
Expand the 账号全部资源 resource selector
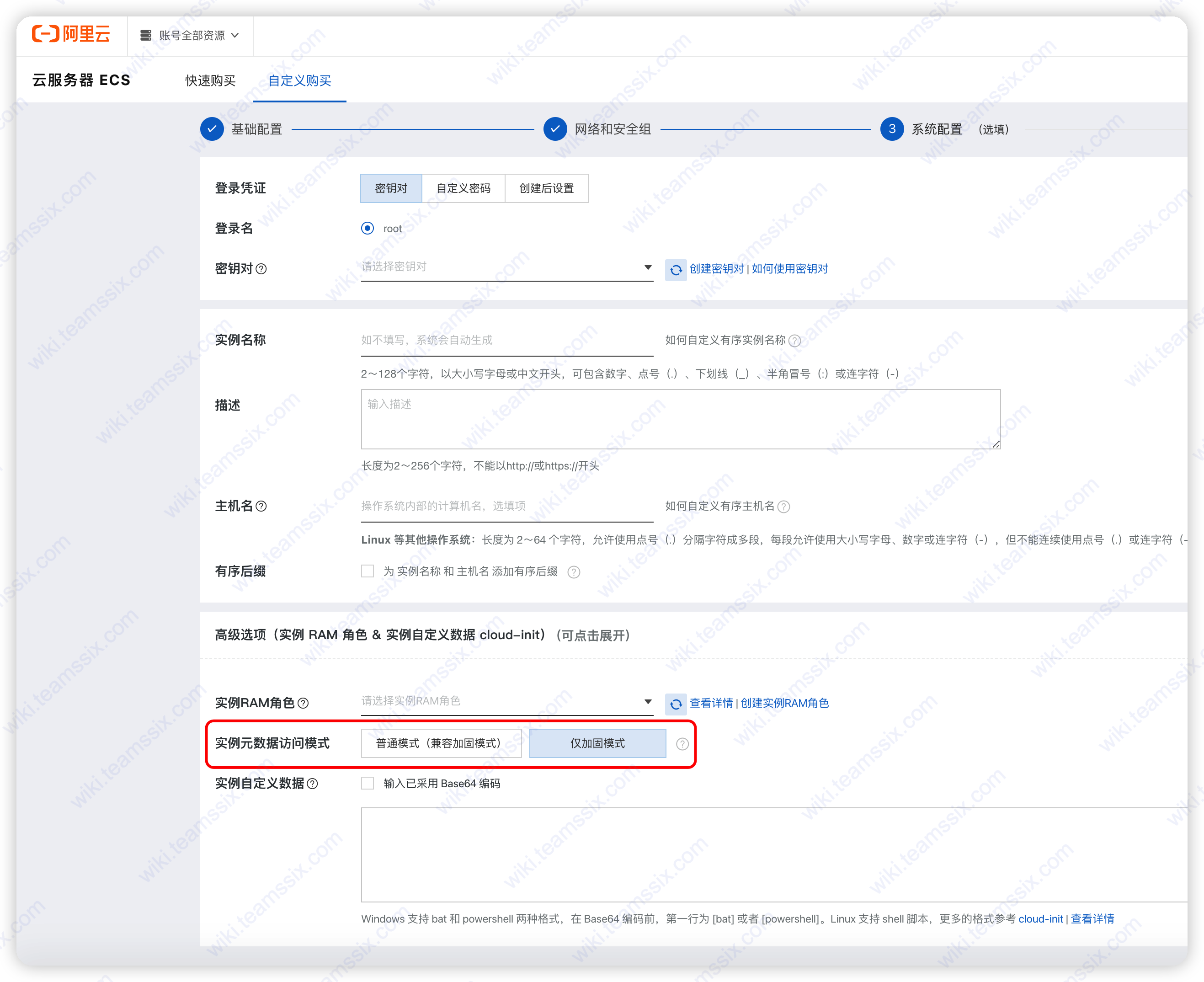click(x=190, y=36)
